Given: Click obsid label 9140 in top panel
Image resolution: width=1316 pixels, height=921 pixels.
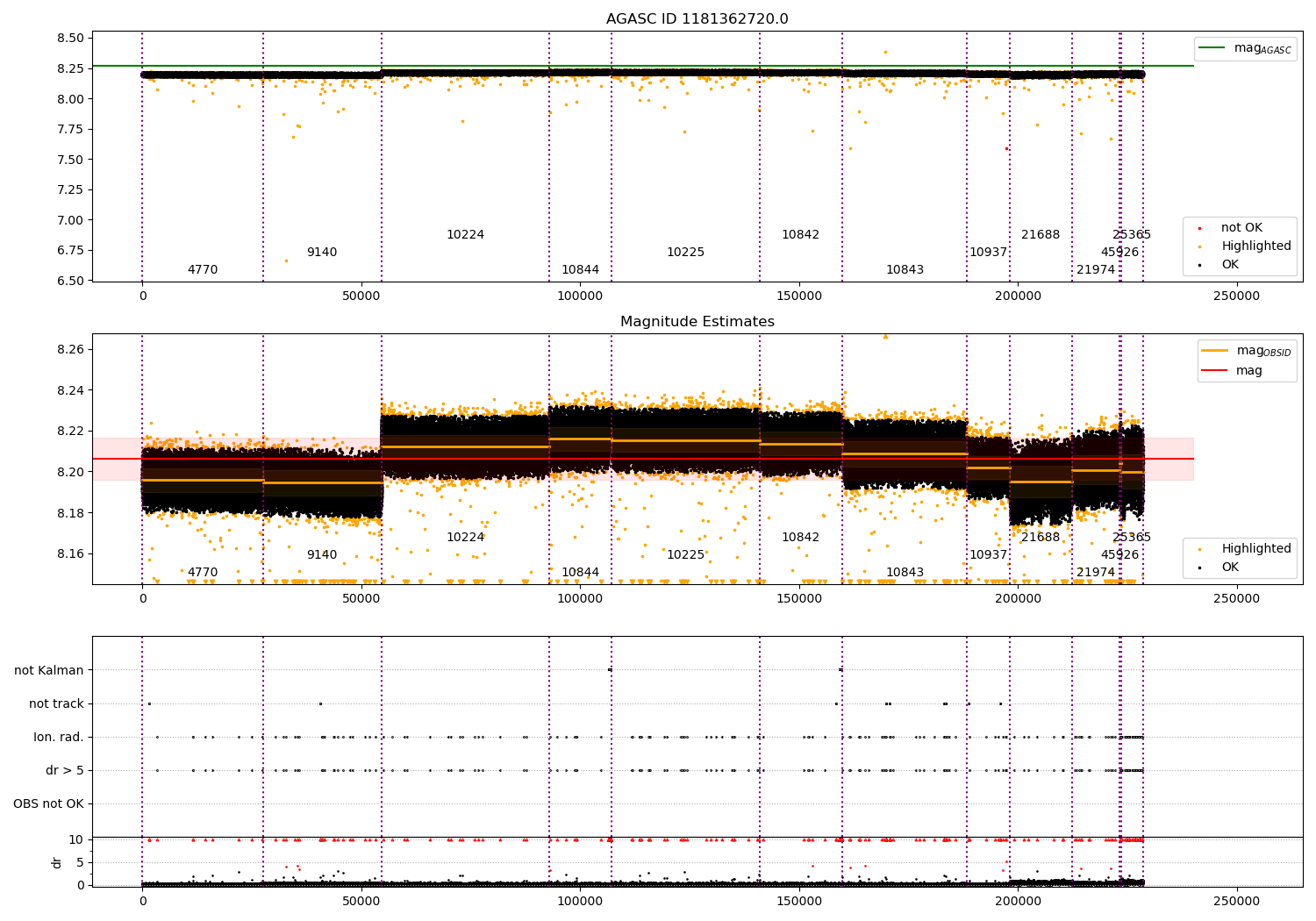Looking at the screenshot, I should coord(322,252).
